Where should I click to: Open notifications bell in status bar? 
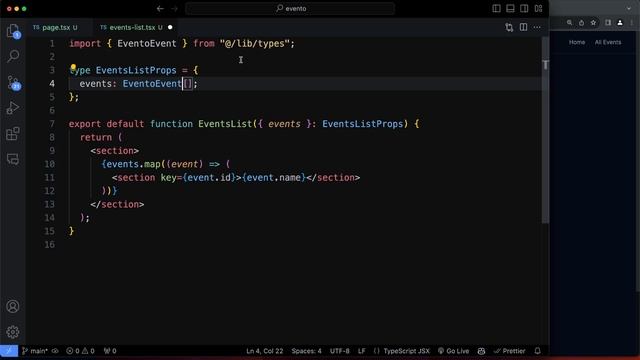coord(538,351)
